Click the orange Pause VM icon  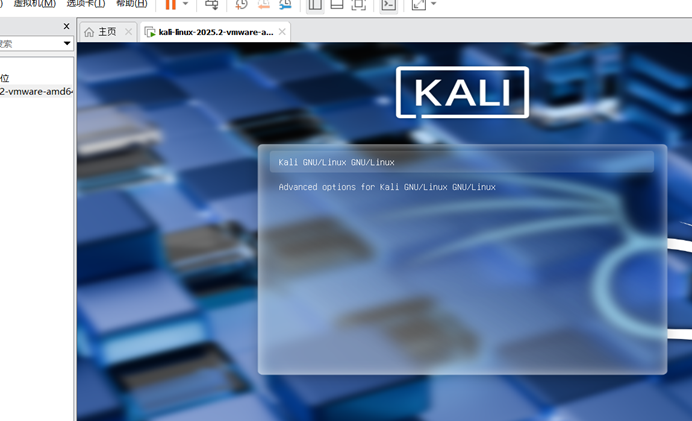(170, 4)
